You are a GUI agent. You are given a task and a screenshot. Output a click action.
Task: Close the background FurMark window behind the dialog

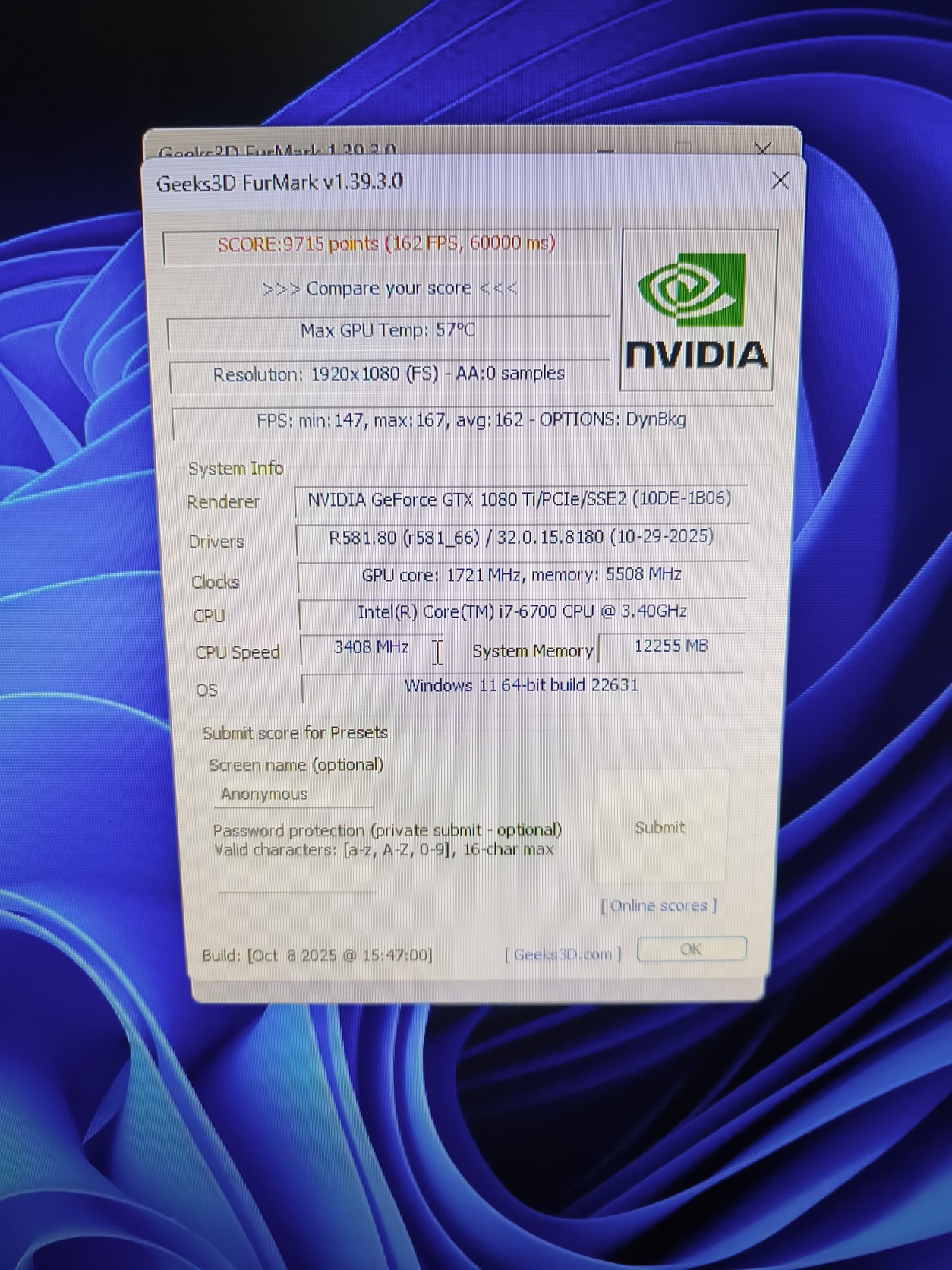pos(762,147)
